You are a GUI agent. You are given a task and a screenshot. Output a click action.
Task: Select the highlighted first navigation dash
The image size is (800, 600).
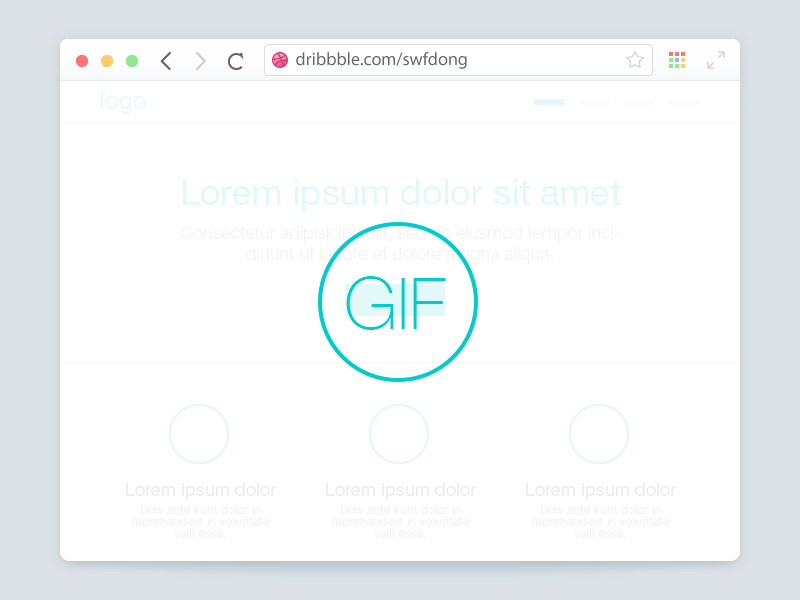point(549,102)
